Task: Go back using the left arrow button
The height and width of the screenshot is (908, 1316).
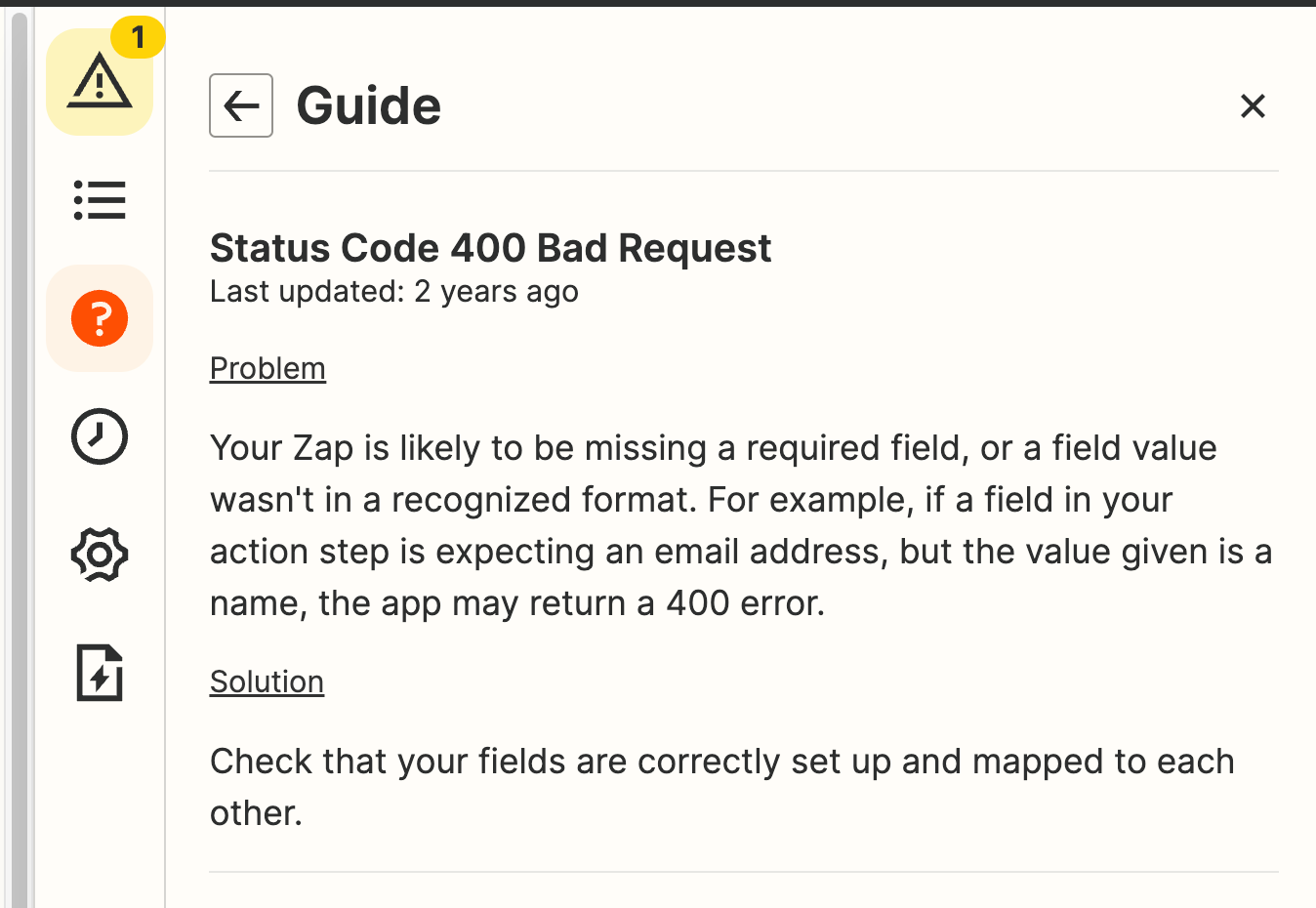Action: tap(241, 105)
